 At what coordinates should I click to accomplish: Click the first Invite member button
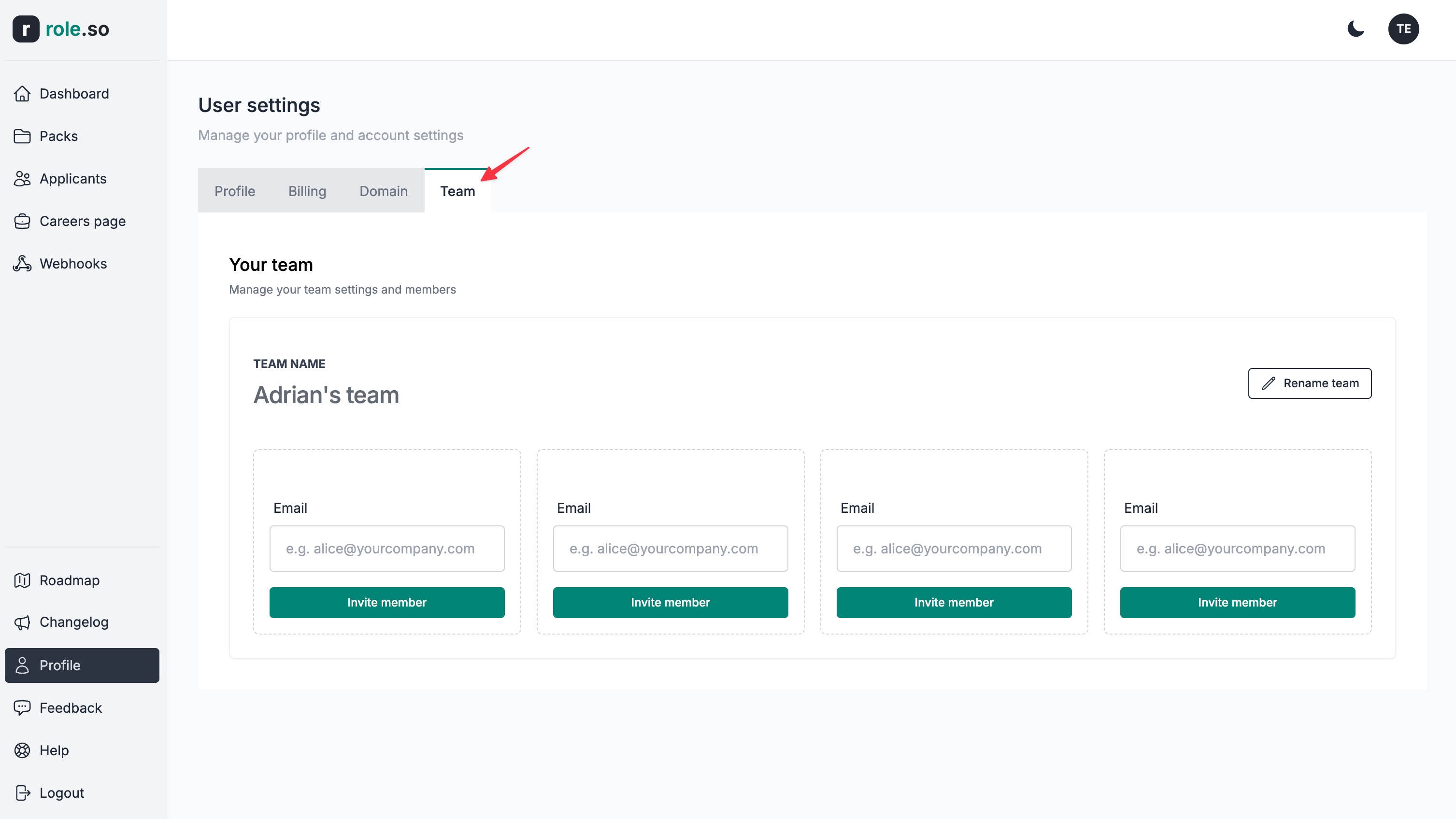click(386, 602)
